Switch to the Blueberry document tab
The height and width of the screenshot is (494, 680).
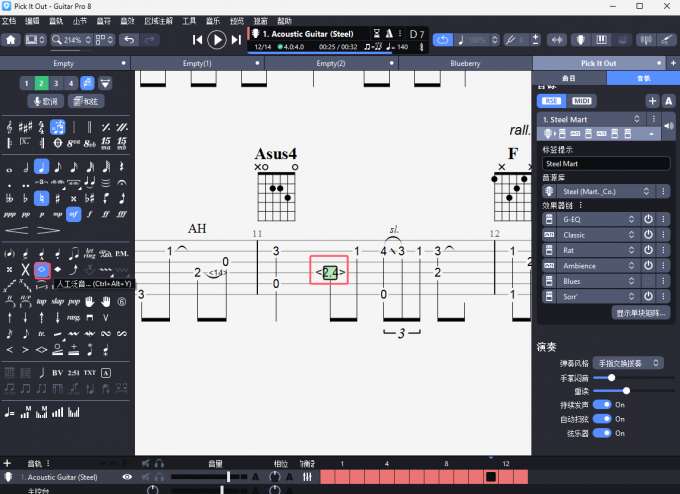click(x=465, y=63)
